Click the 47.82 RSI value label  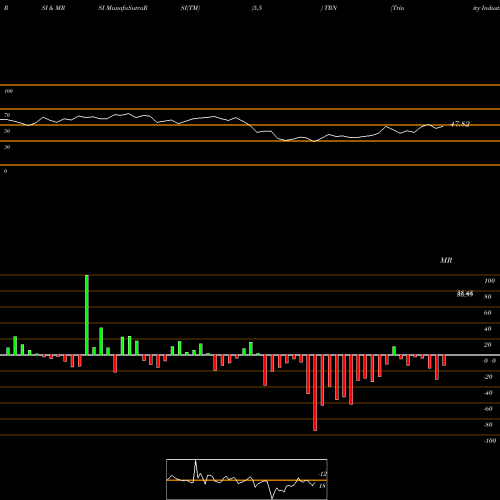click(460, 124)
